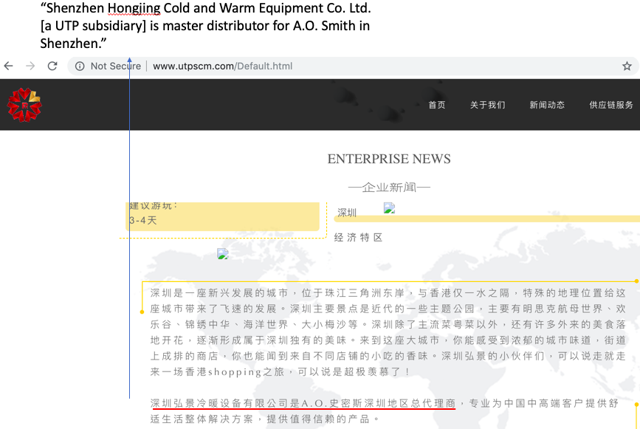Click paragraph line starting 深圳是一座新兴发展的城市
The image size is (640, 429).
coord(388,293)
